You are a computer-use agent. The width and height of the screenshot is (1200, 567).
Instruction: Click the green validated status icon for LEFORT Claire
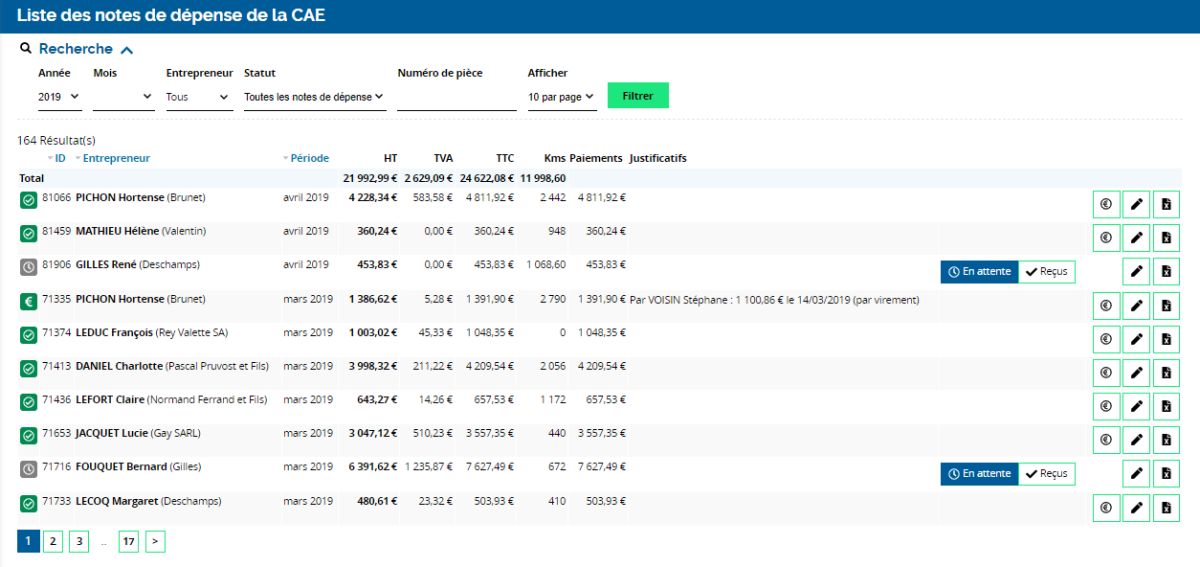pyautogui.click(x=29, y=402)
